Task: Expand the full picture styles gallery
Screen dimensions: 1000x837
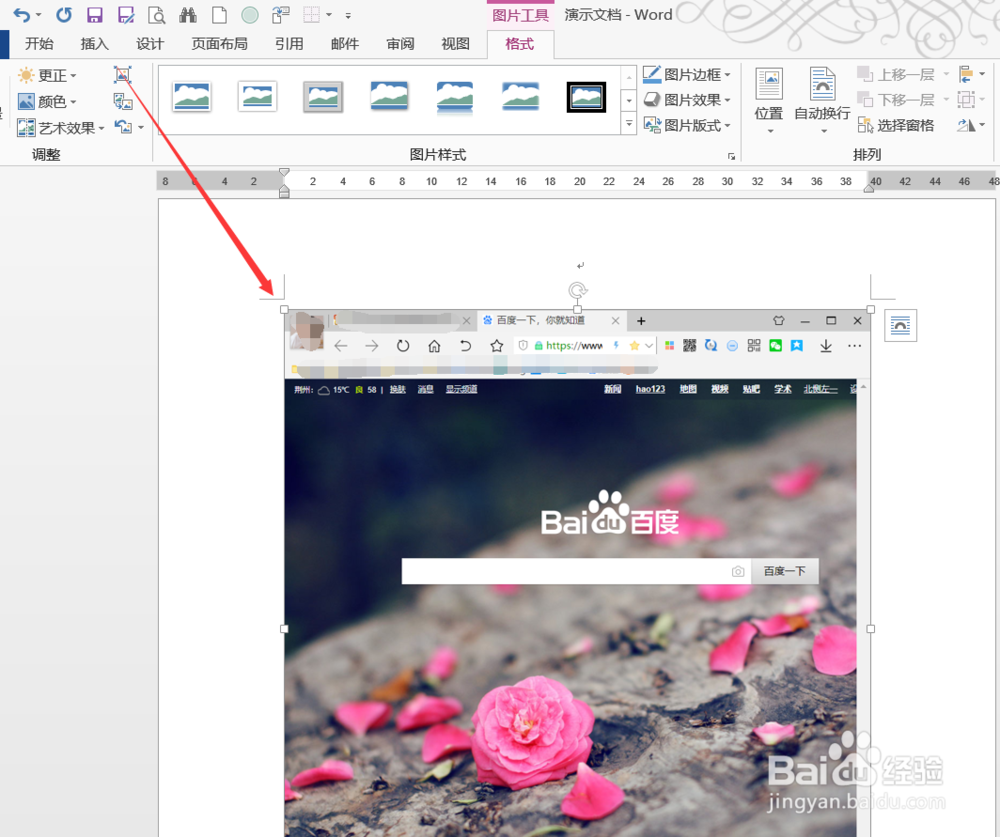Action: [x=629, y=123]
